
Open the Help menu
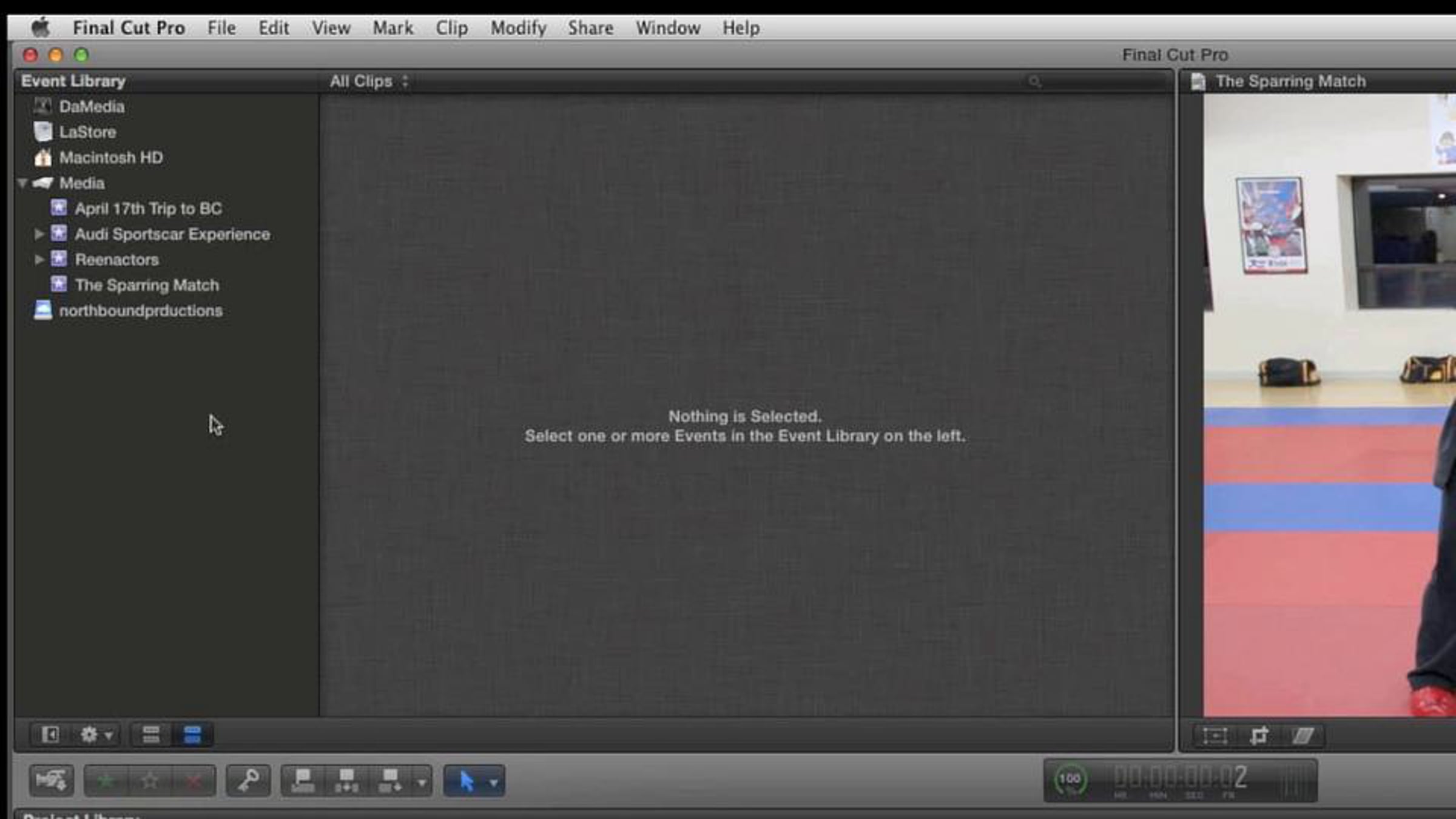(x=741, y=28)
